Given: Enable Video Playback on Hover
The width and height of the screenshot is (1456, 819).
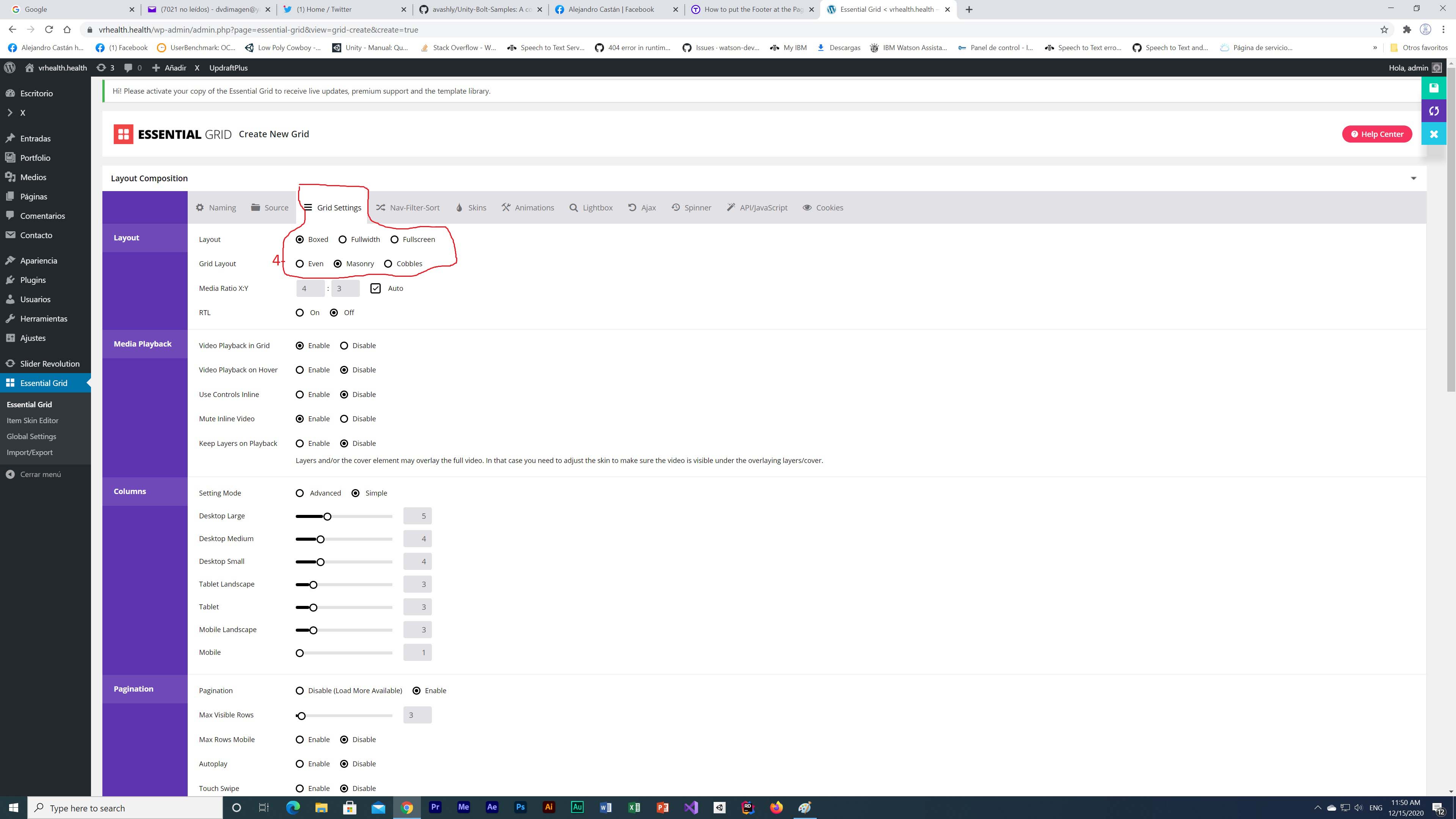Looking at the screenshot, I should point(300,370).
